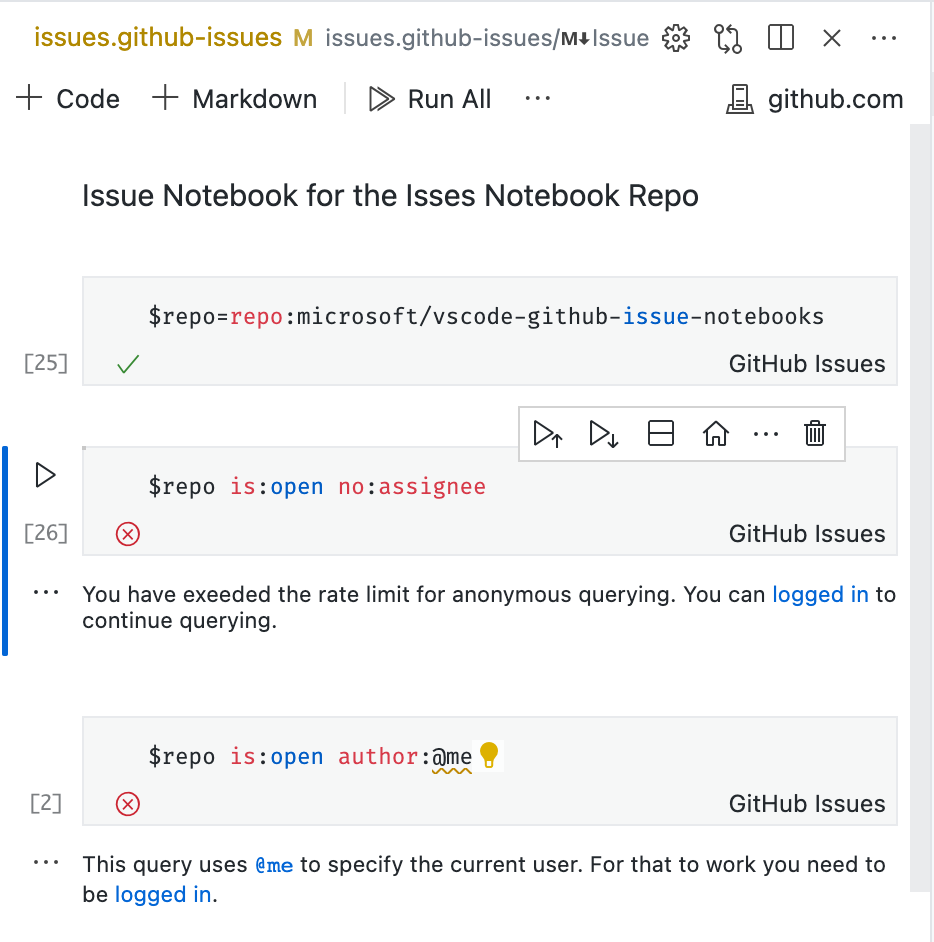The width and height of the screenshot is (934, 942).
Task: Split the cell using the split cell icon
Action: (x=660, y=433)
